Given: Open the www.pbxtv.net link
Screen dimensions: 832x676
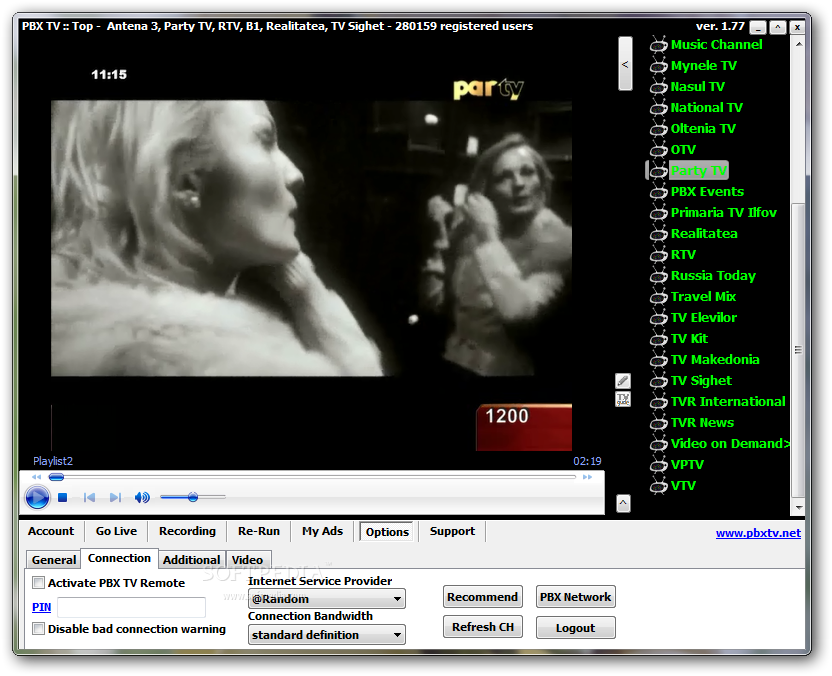Looking at the screenshot, I should [x=758, y=533].
